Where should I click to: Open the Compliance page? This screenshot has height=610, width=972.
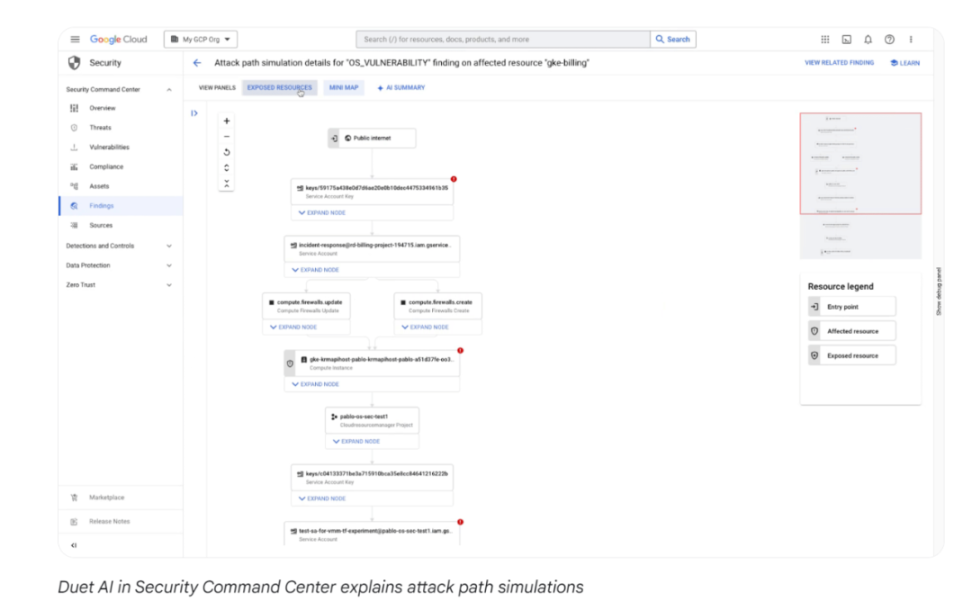click(106, 167)
